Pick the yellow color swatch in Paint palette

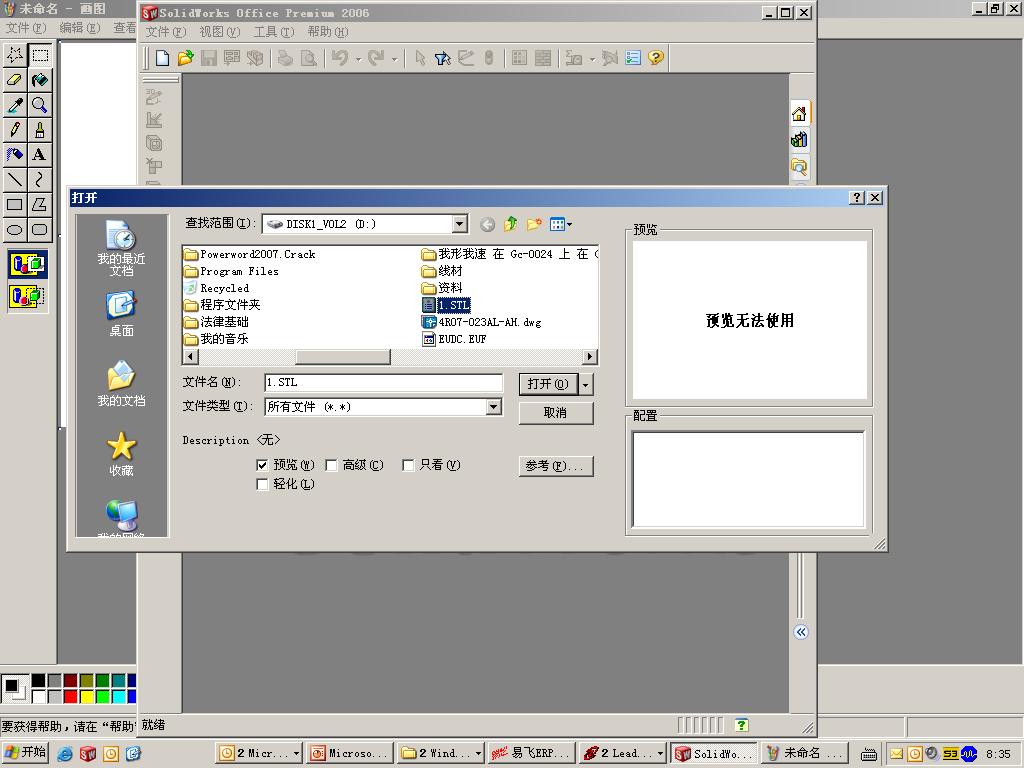tap(86, 696)
